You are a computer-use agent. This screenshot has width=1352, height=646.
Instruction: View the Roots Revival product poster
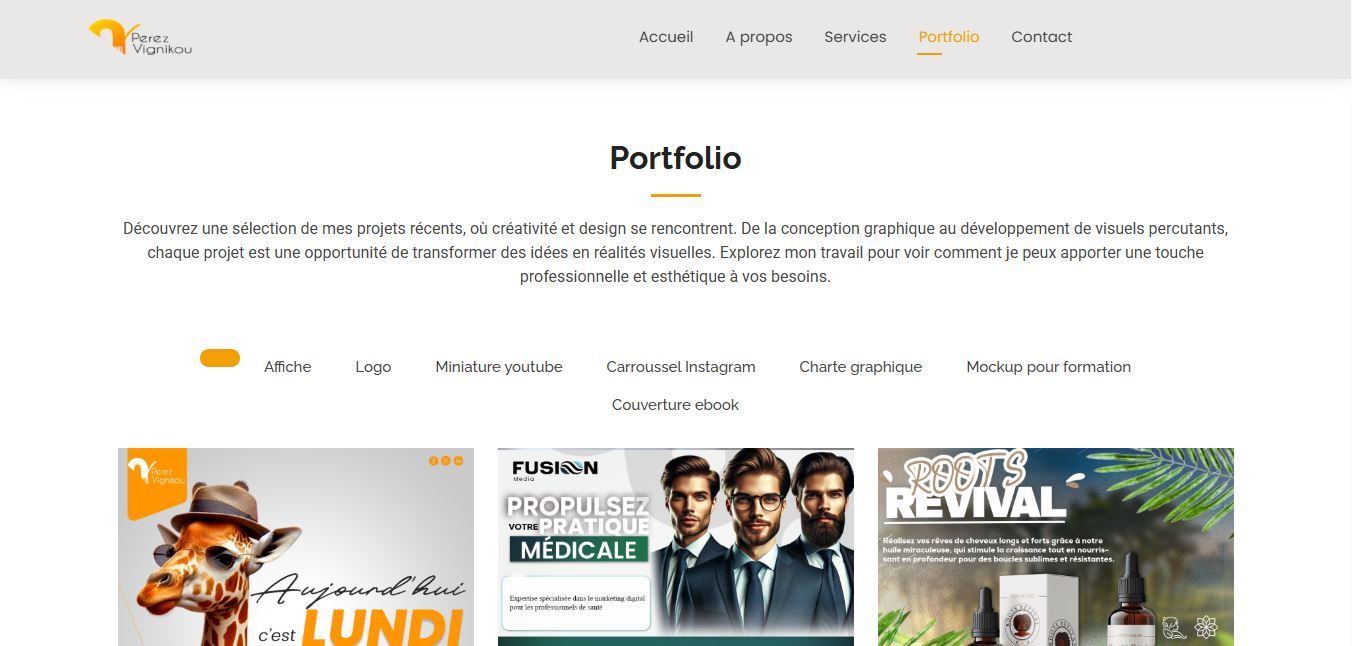(1056, 547)
